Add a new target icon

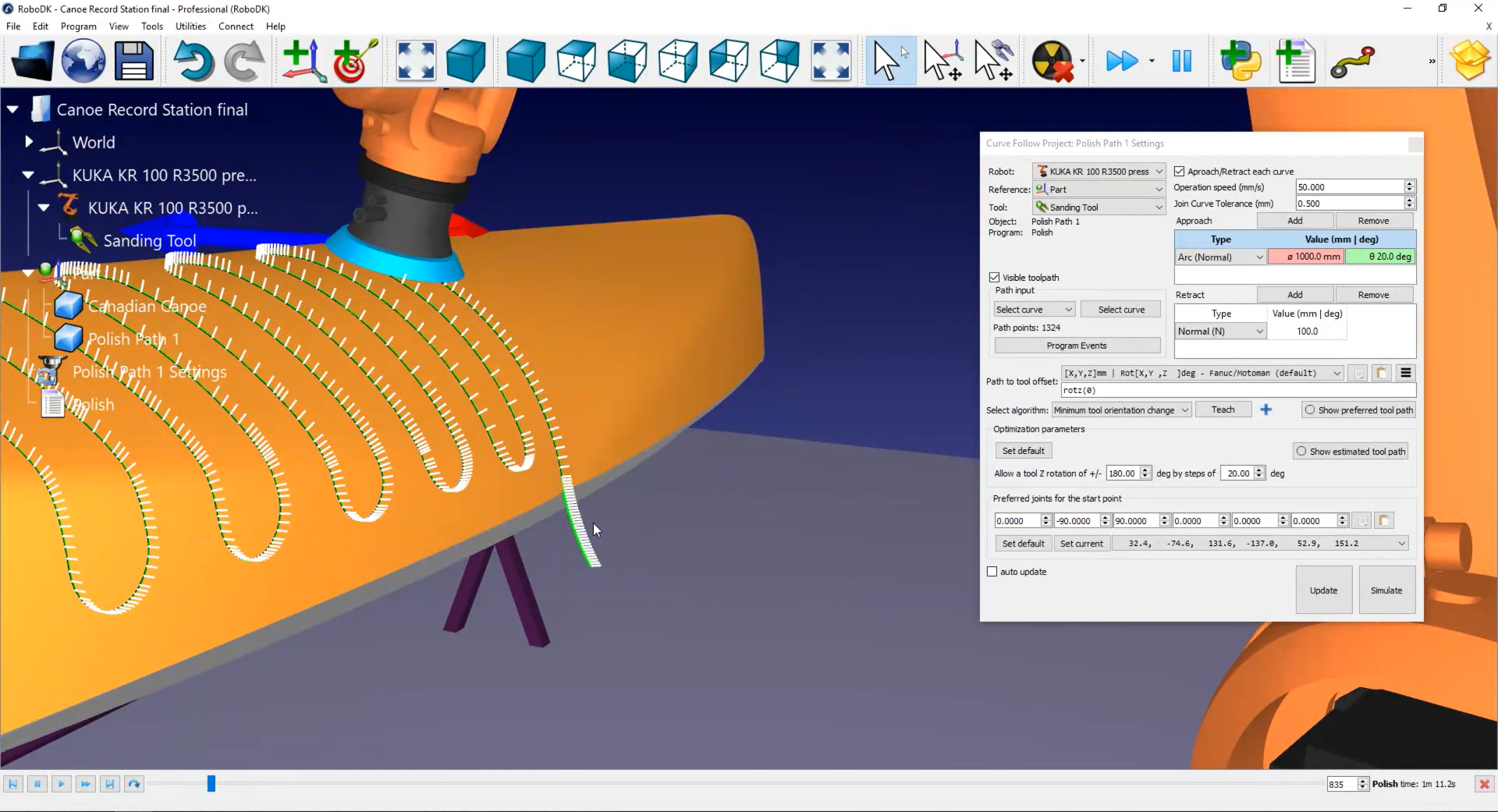pos(355,61)
